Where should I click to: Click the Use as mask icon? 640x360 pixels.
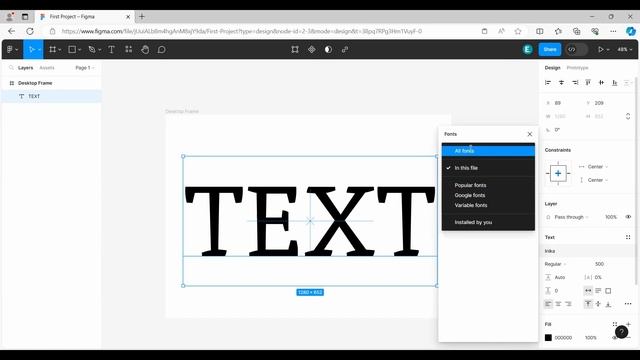click(328, 49)
